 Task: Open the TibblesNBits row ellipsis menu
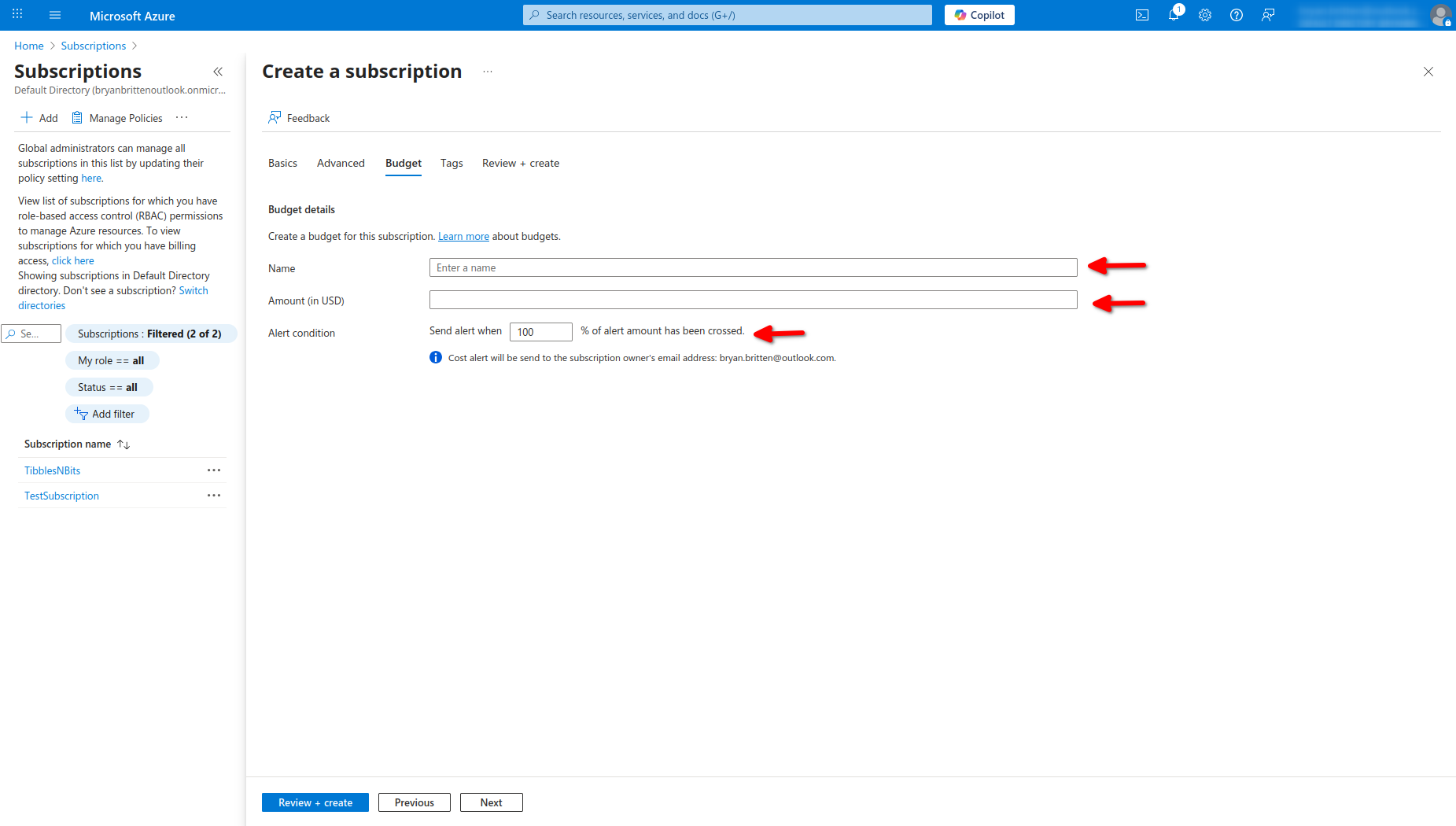[x=214, y=470]
